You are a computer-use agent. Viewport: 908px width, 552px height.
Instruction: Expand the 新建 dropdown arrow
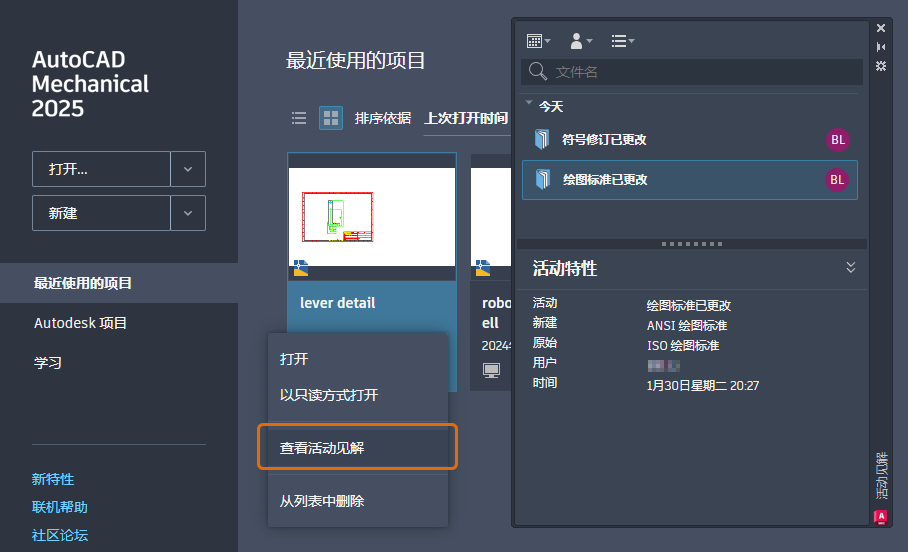coord(188,213)
